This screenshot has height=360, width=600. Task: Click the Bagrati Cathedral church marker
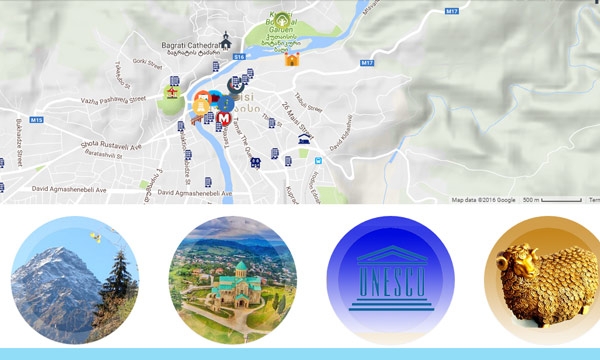(x=226, y=40)
